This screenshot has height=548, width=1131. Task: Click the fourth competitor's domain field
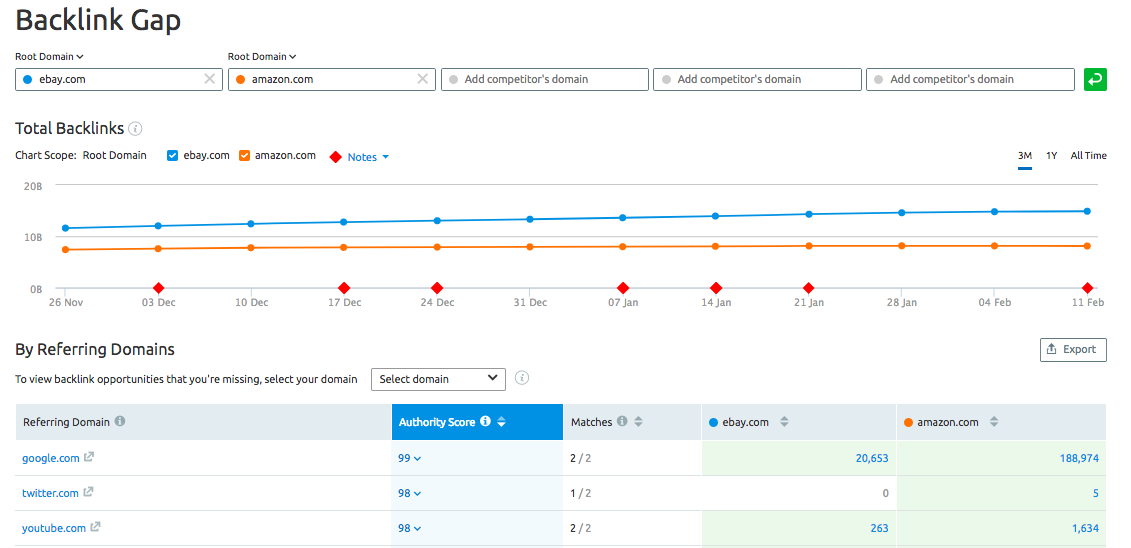[x=757, y=79]
